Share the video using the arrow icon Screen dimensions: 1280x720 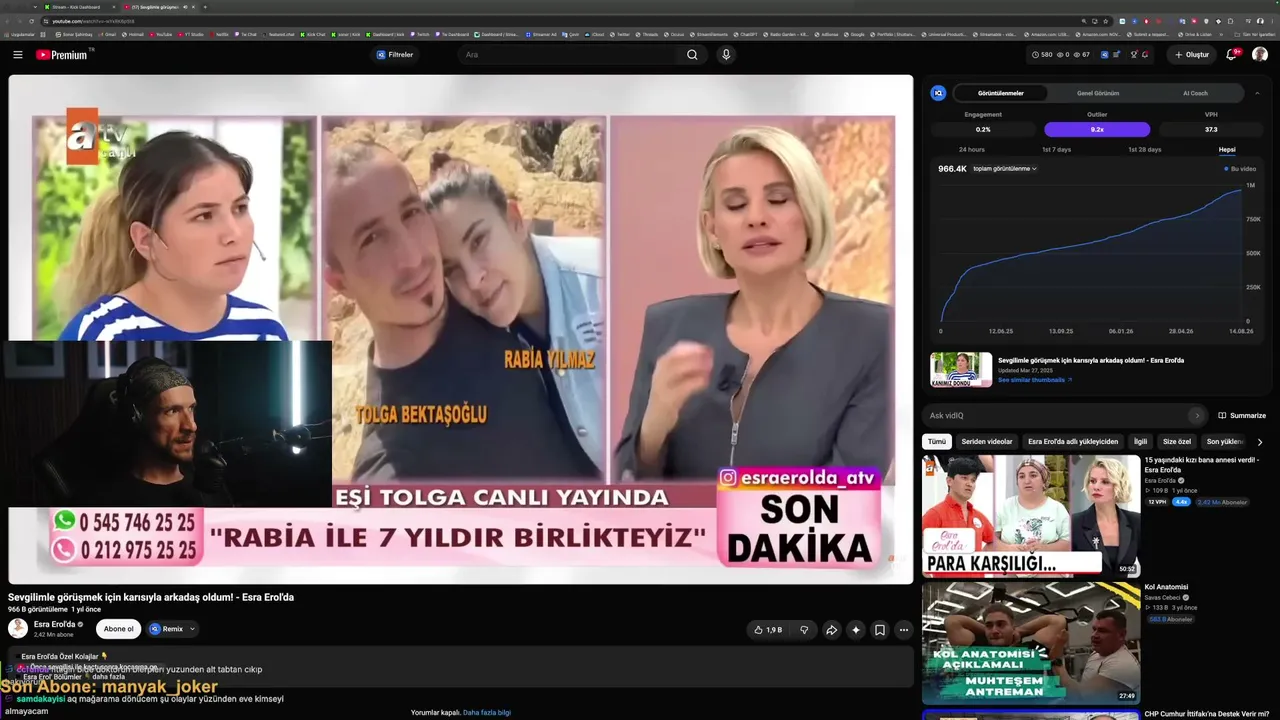tap(831, 630)
